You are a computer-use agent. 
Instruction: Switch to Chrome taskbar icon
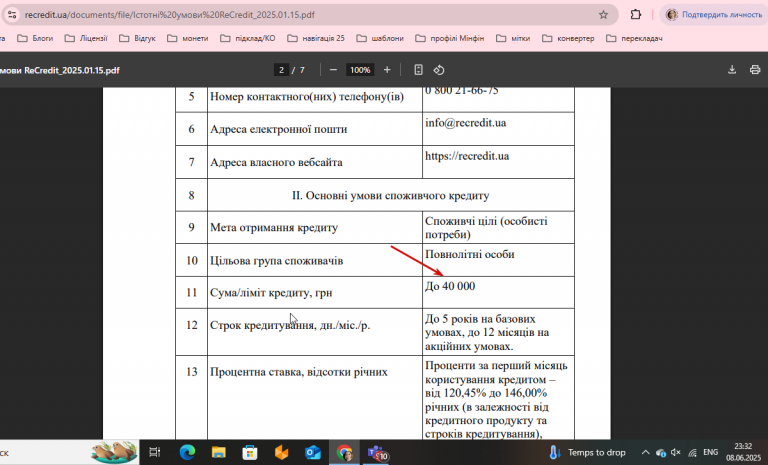point(344,452)
